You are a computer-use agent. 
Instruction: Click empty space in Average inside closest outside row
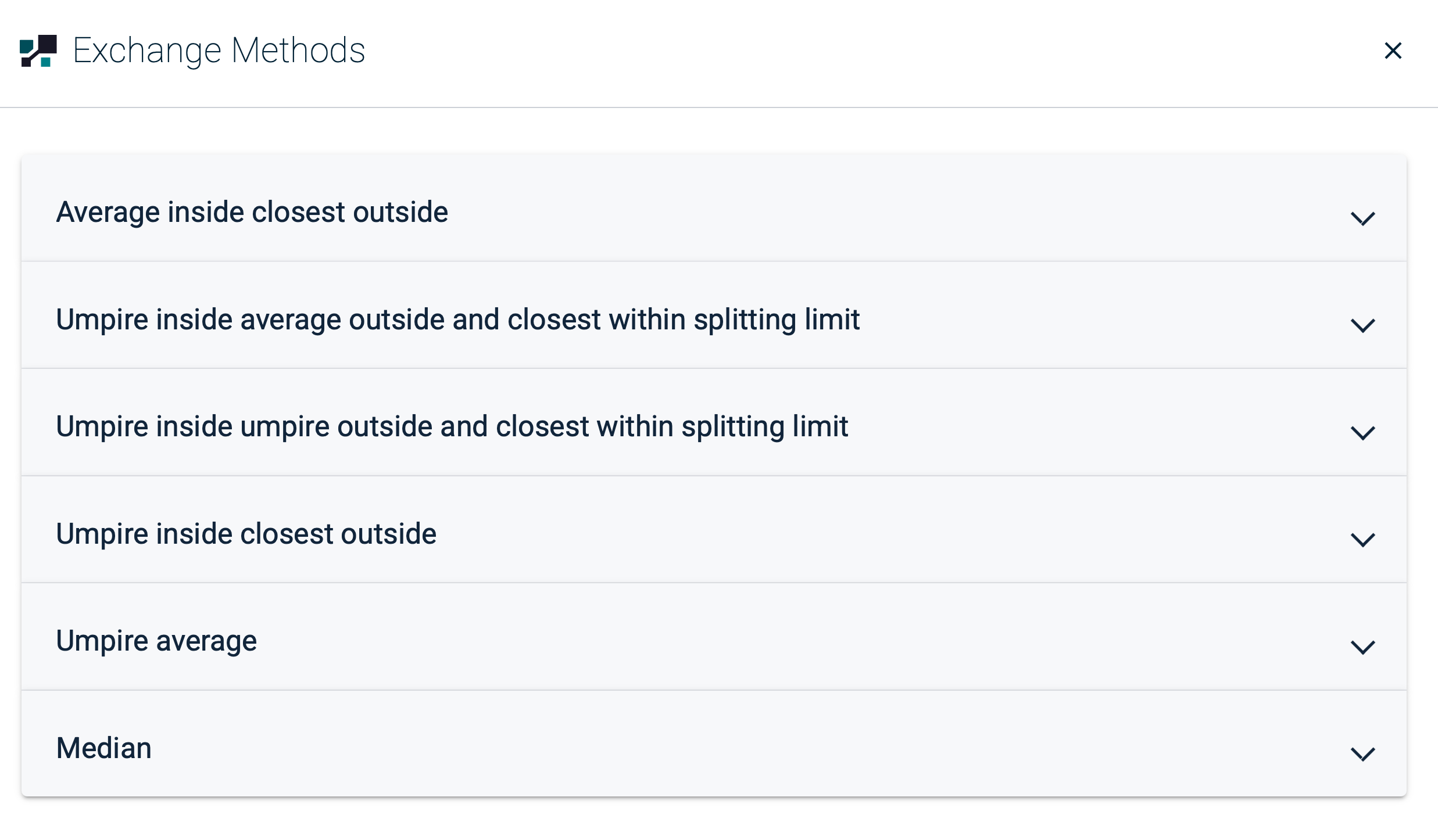[872, 212]
